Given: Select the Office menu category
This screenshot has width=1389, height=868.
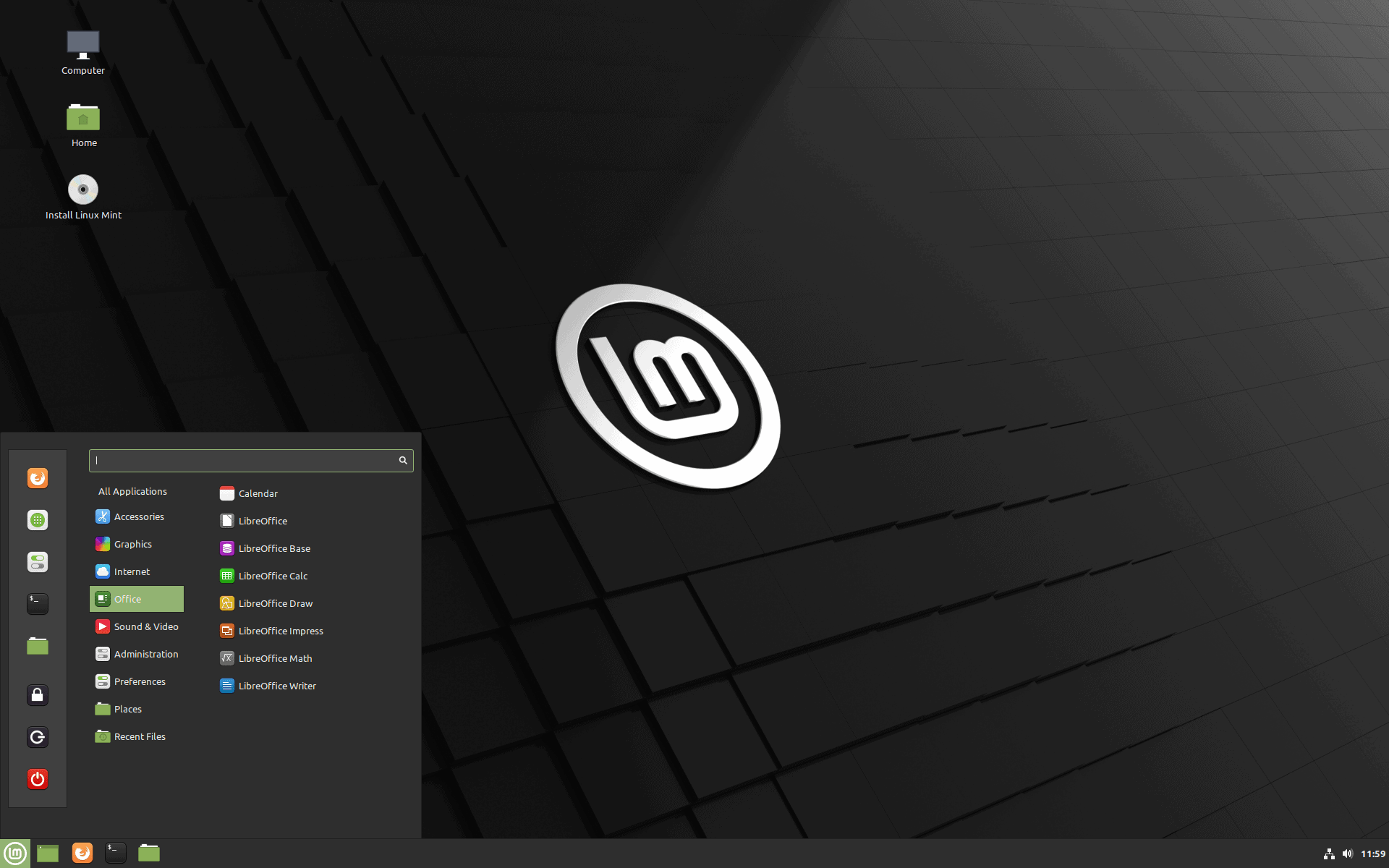Looking at the screenshot, I should [136, 598].
